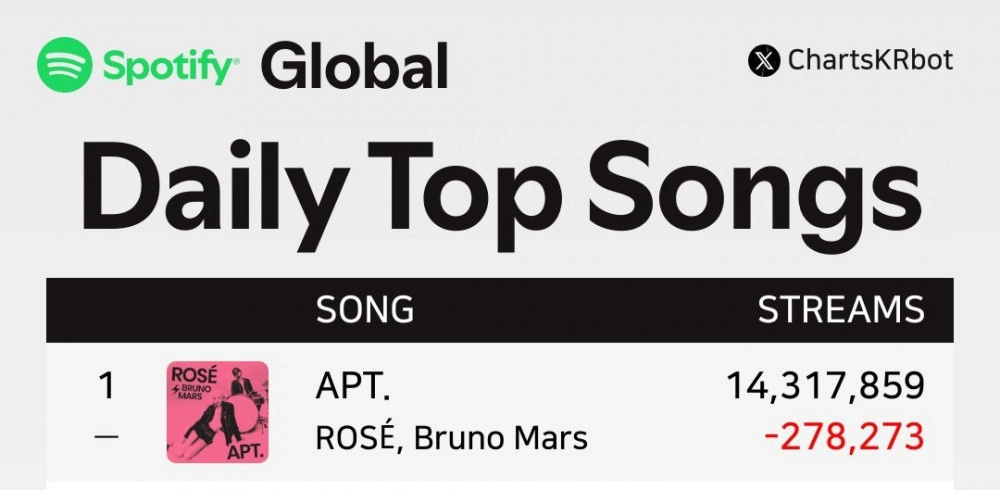Click artist names ROSÉ, Bruno Mars
The image size is (1000, 490).
pos(452,438)
